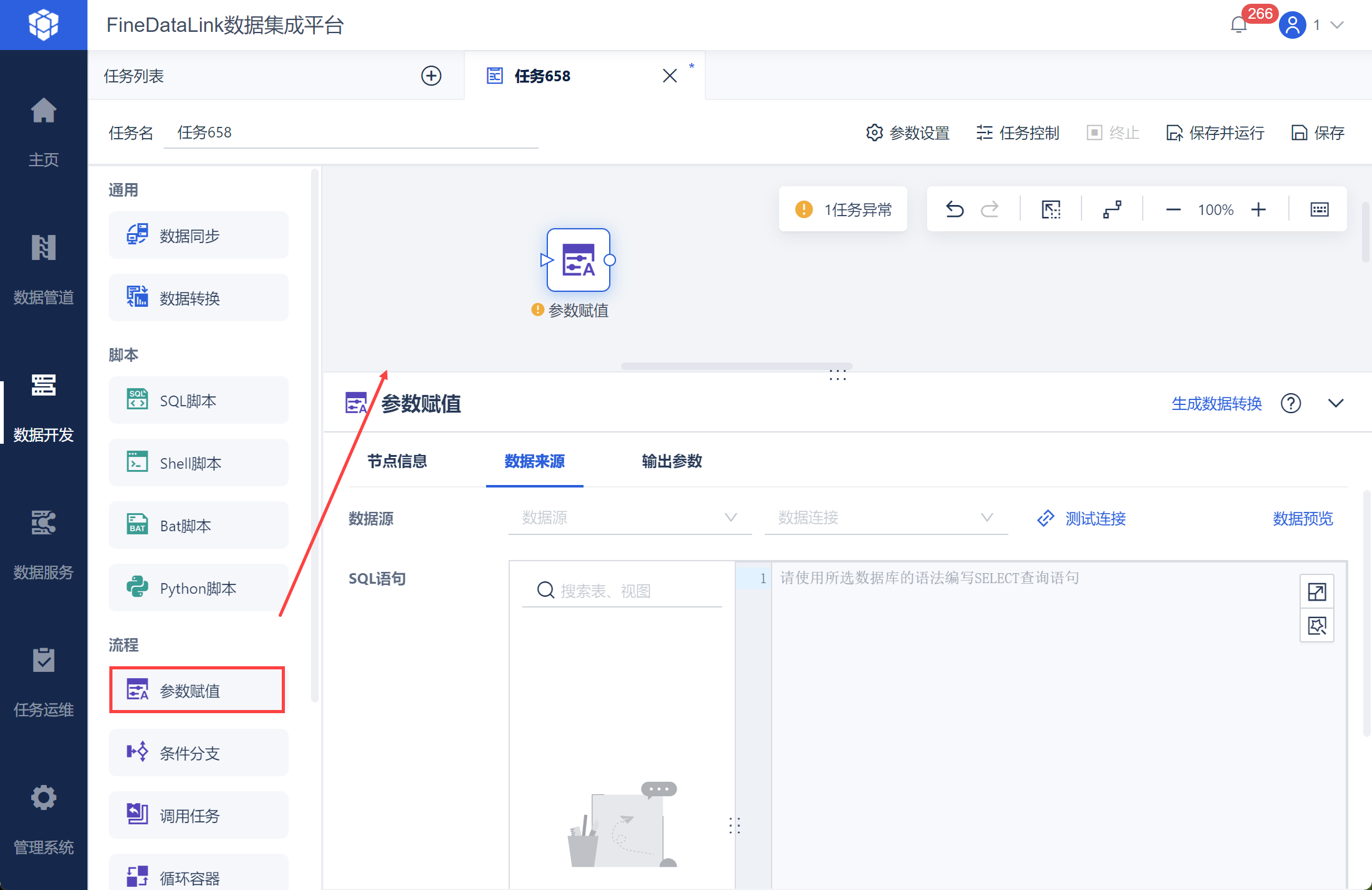The image size is (1372, 890).
Task: Collapse the 参数赋值 configuration panel
Action: pos(1336,404)
